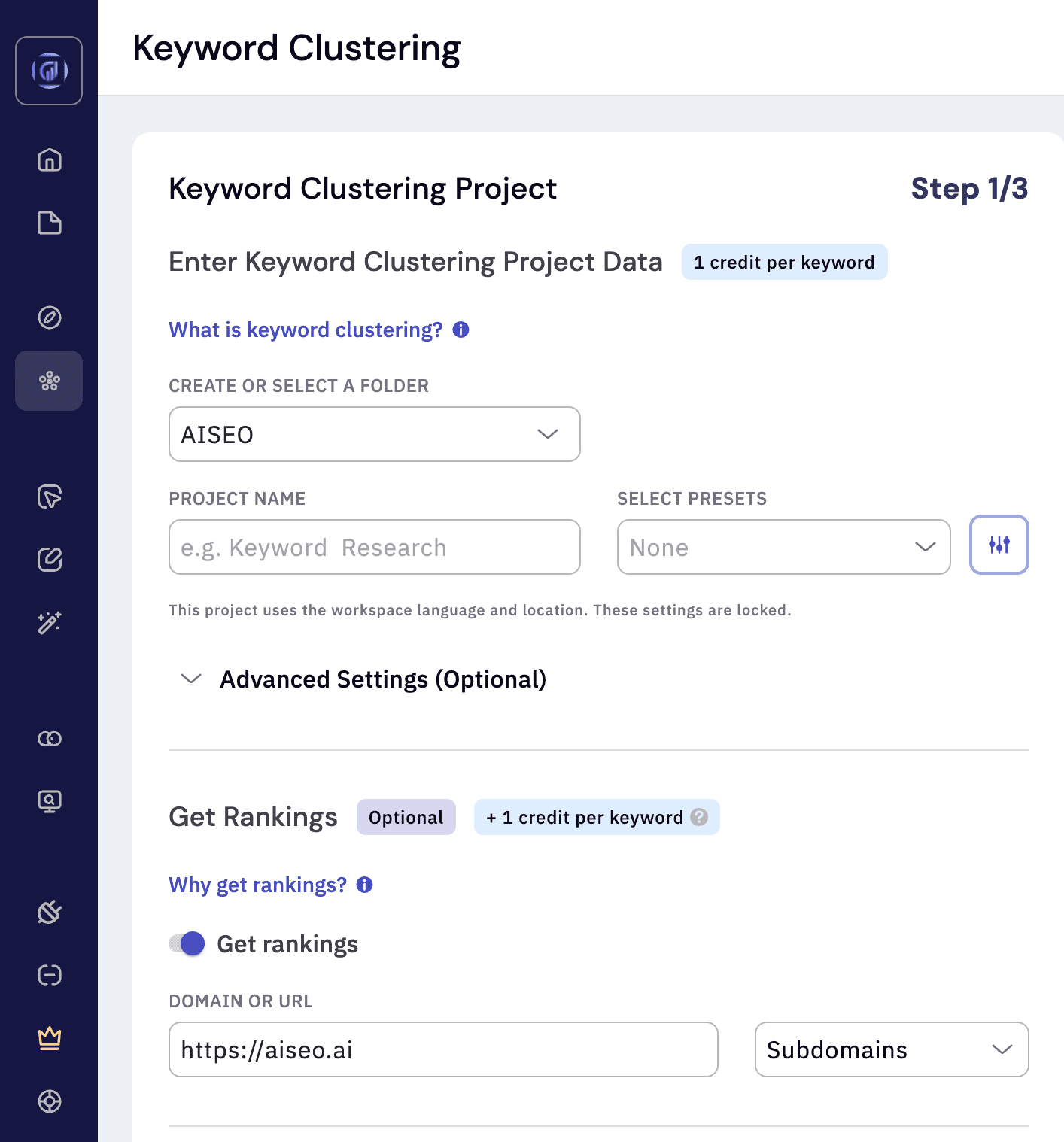1064x1142 pixels.
Task: Open the site audit monitor icon
Action: 49,801
